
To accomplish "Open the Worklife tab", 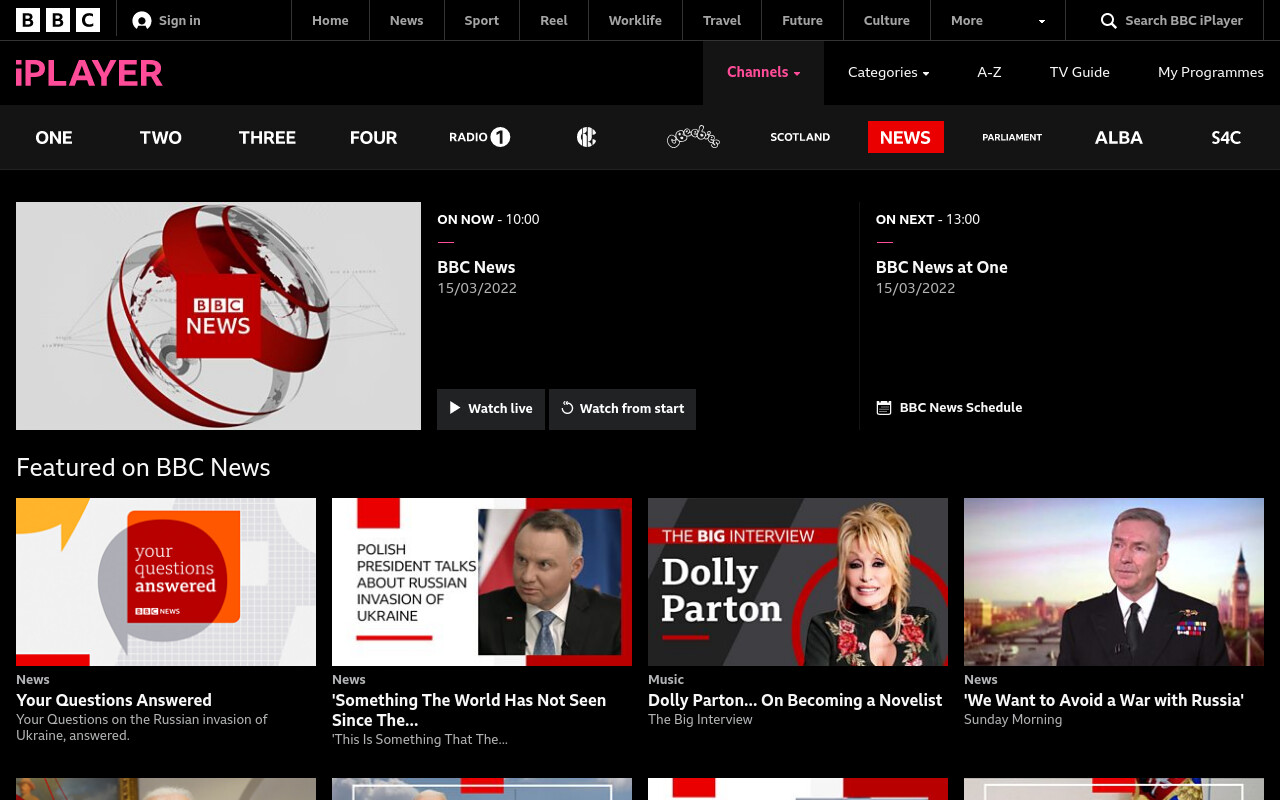I will (635, 20).
